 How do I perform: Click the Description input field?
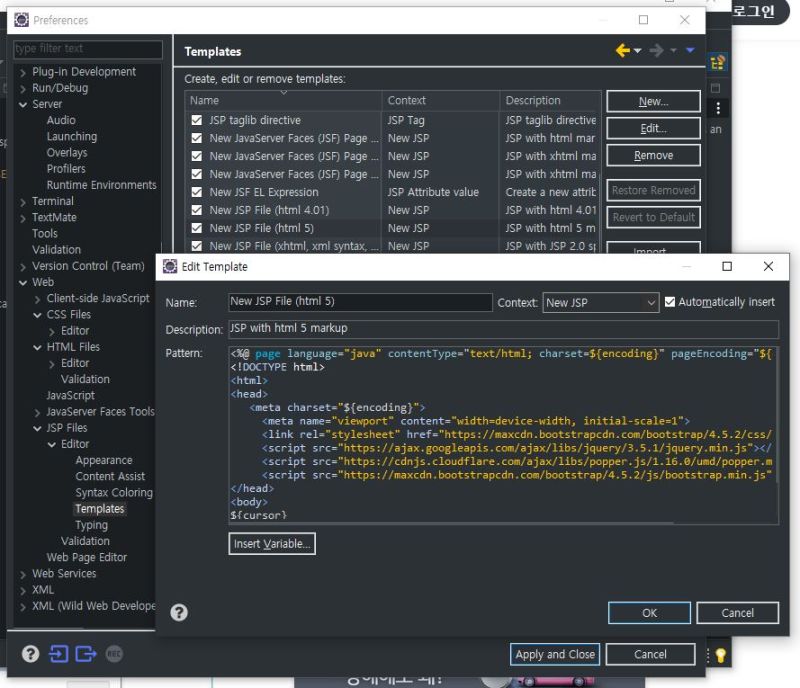pos(503,329)
